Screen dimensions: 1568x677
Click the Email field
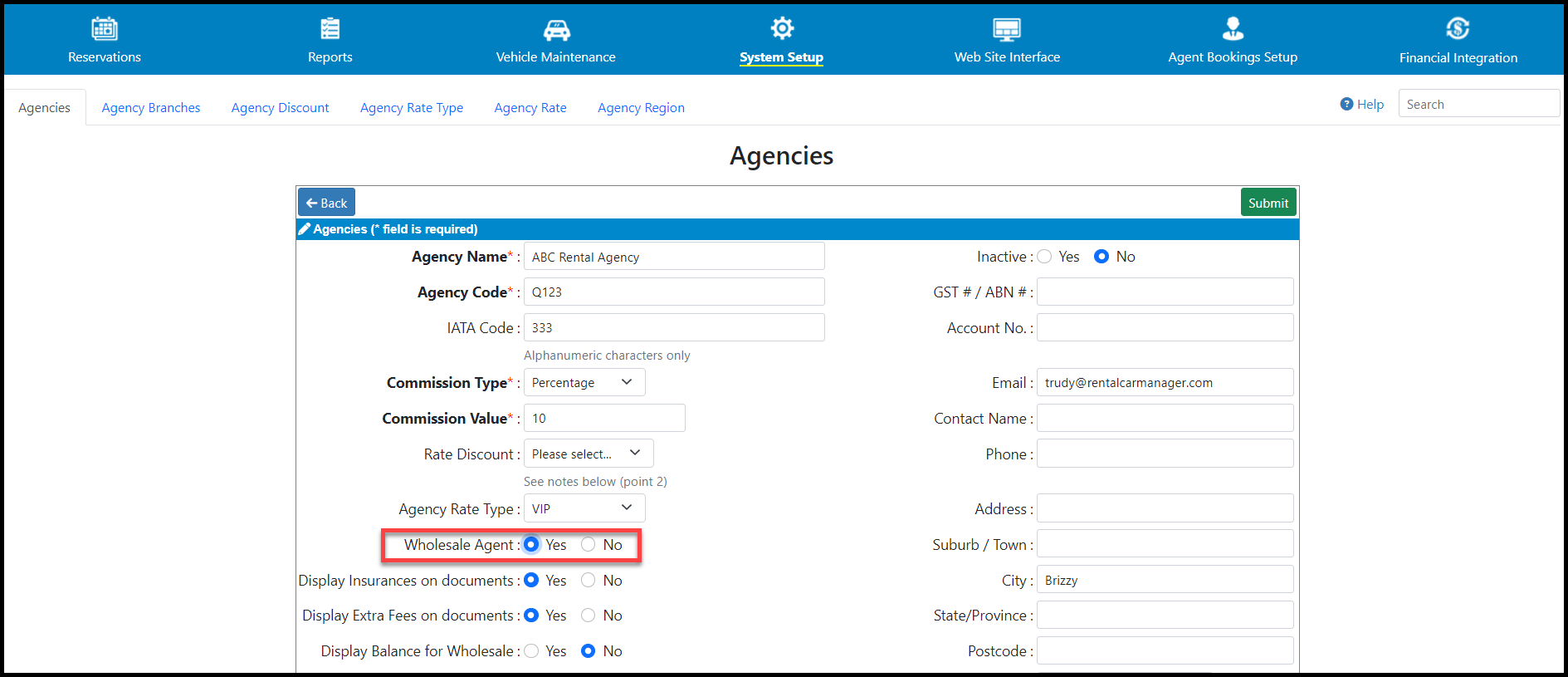pyautogui.click(x=1165, y=382)
